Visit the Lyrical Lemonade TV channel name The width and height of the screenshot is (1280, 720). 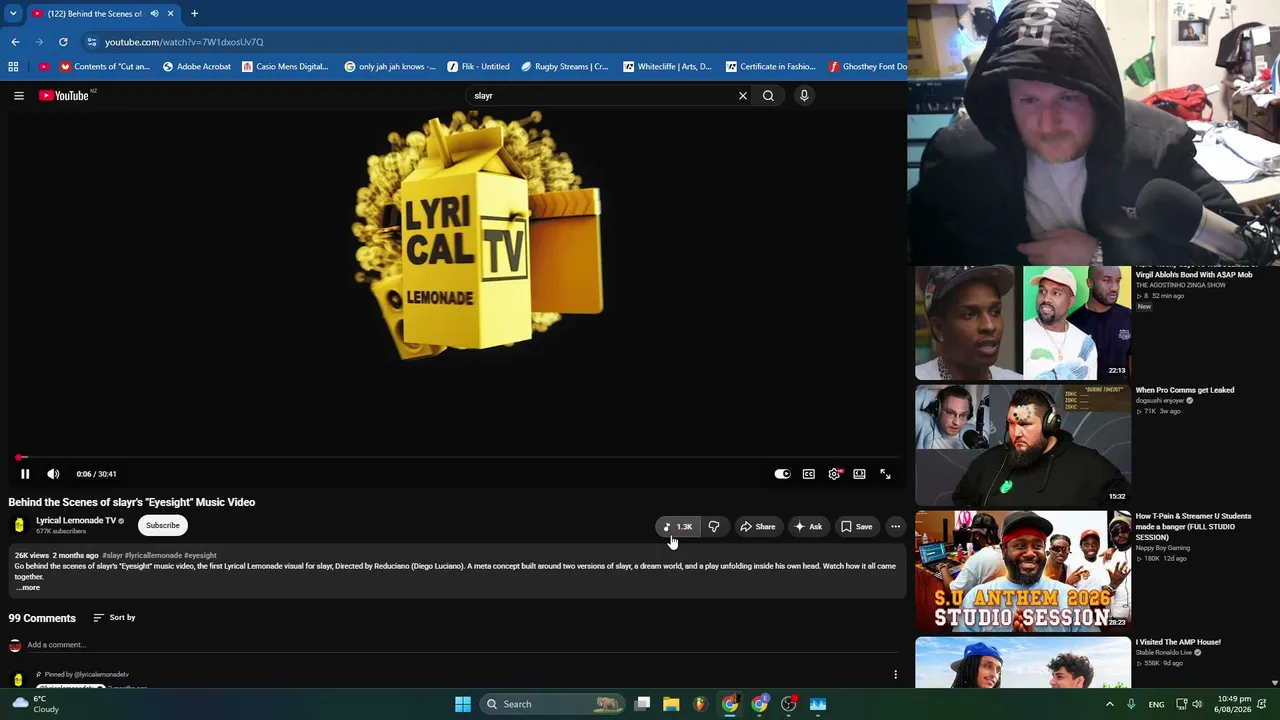coord(76,521)
